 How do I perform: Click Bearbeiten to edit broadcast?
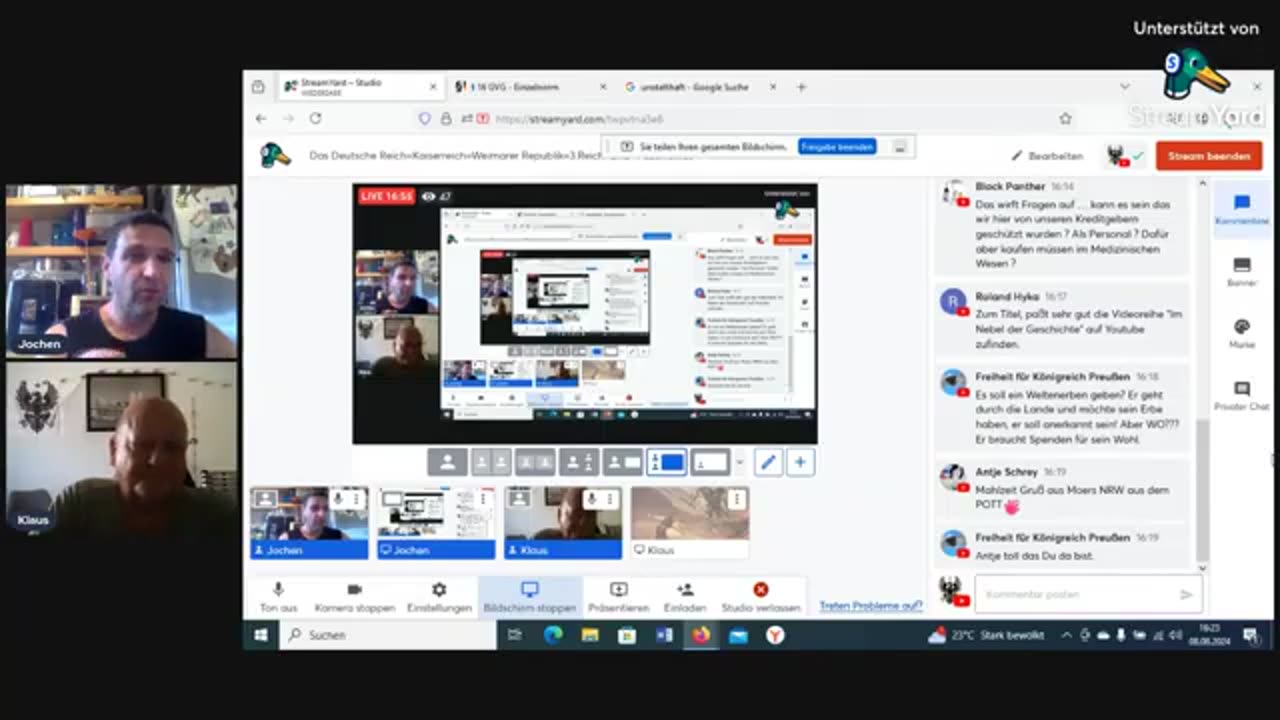pos(1047,156)
